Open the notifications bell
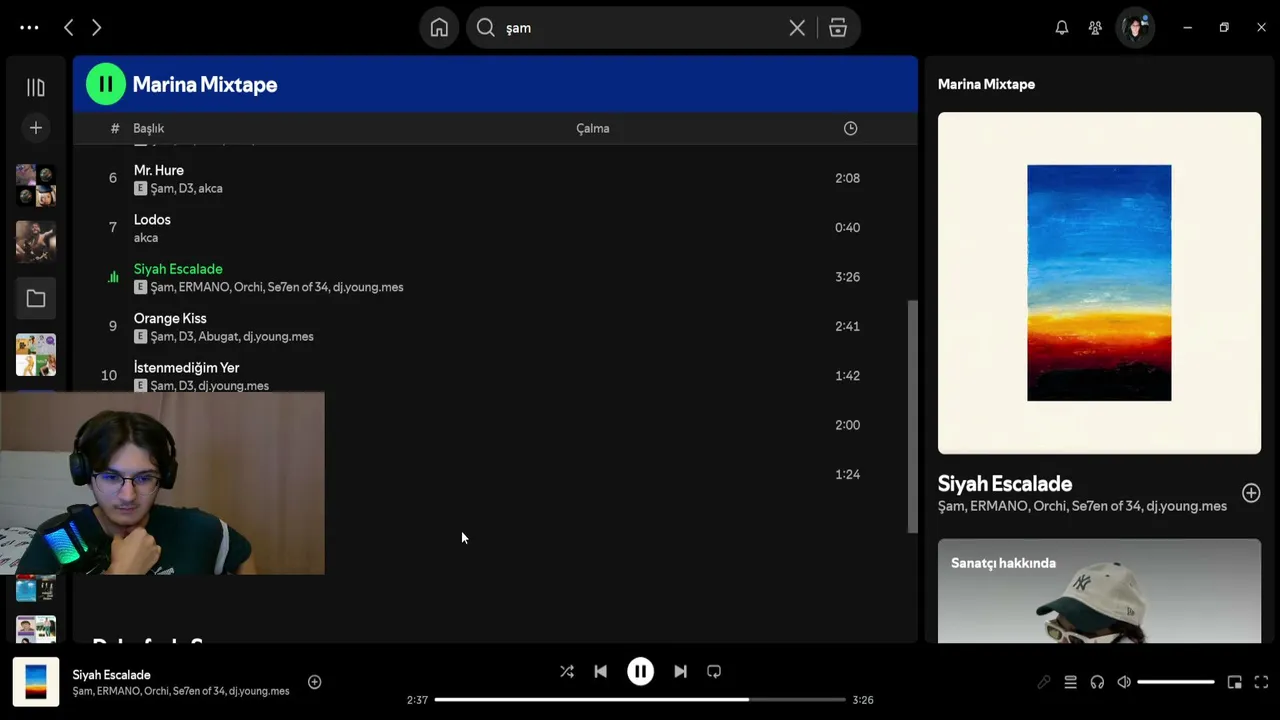Screen dimensions: 1280x720 click(1062, 28)
